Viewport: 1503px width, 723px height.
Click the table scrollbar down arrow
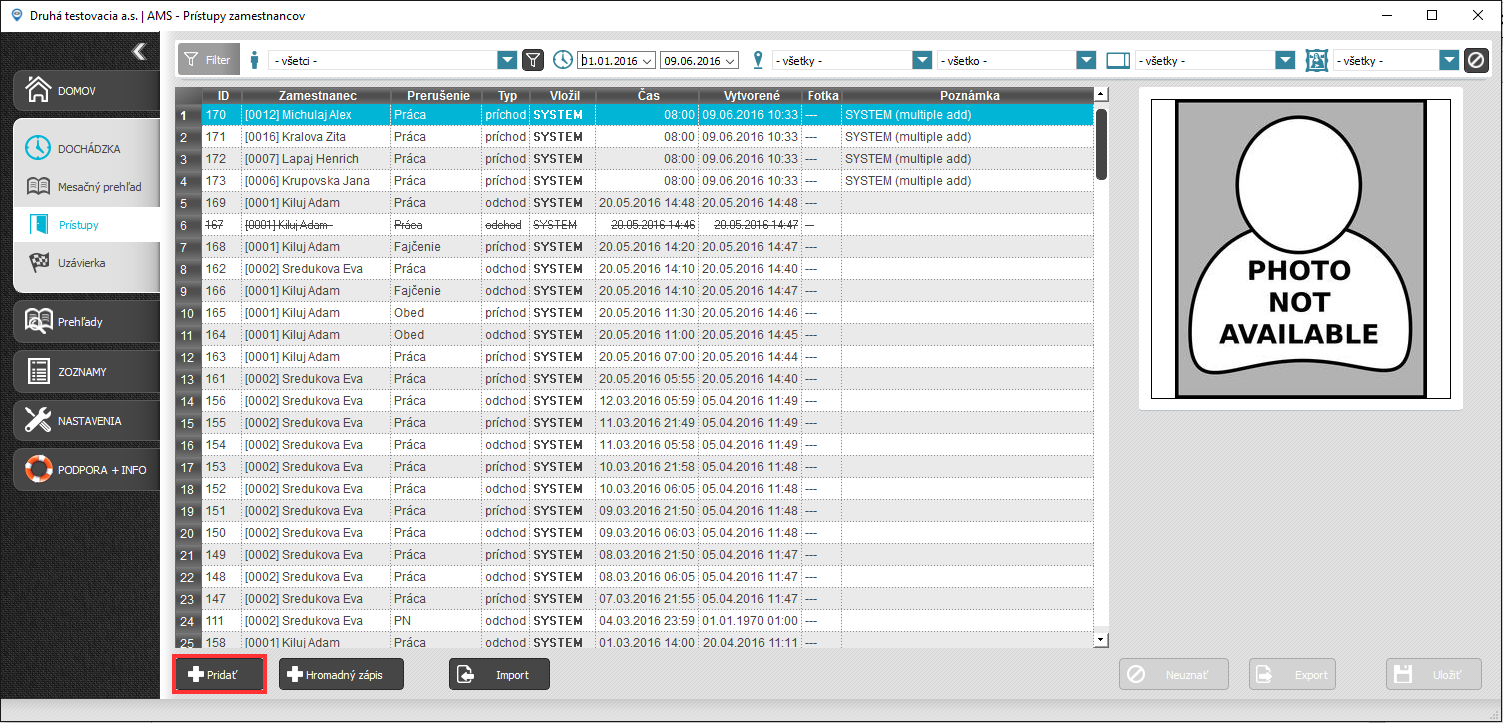(1102, 638)
